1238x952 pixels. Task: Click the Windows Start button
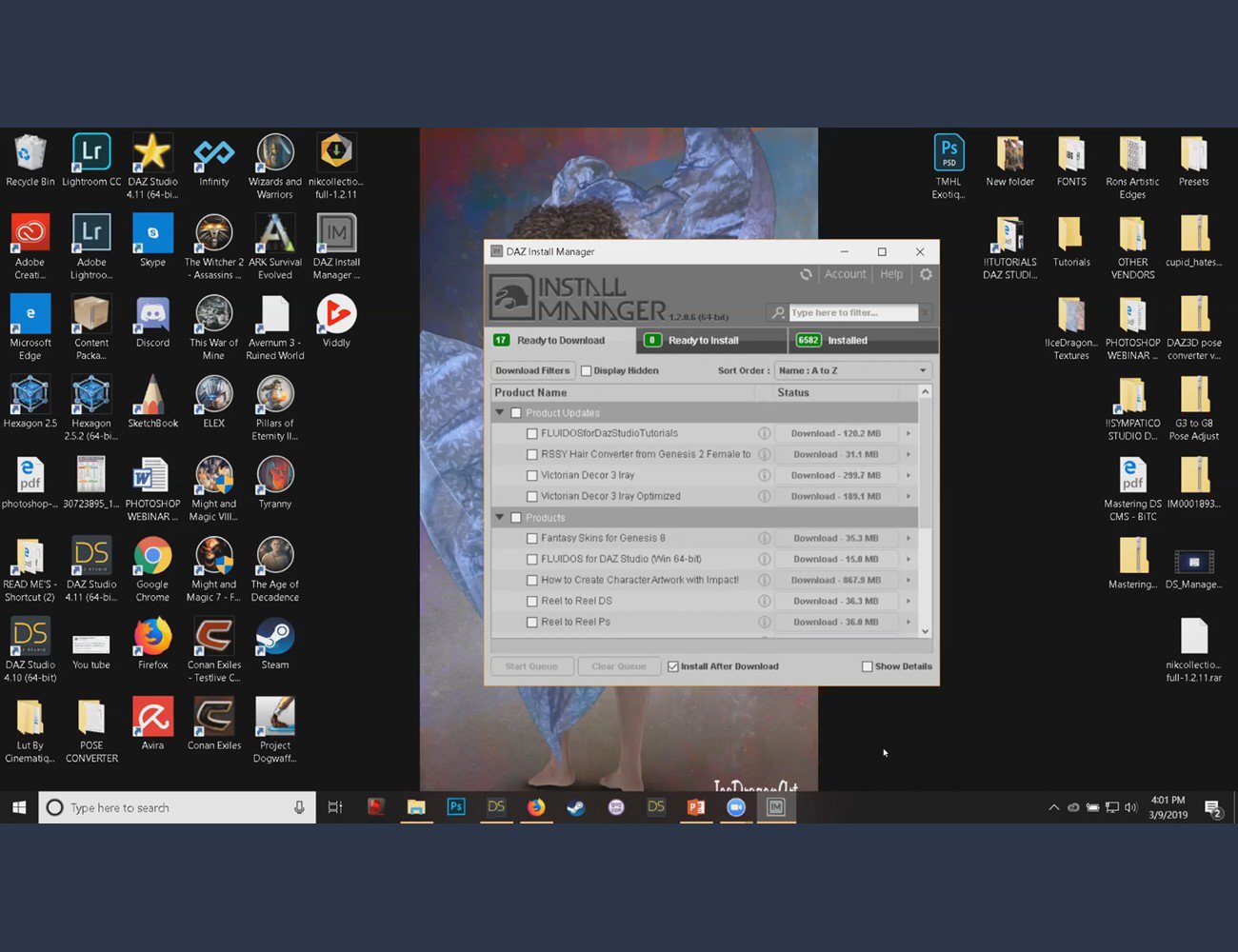coord(19,807)
